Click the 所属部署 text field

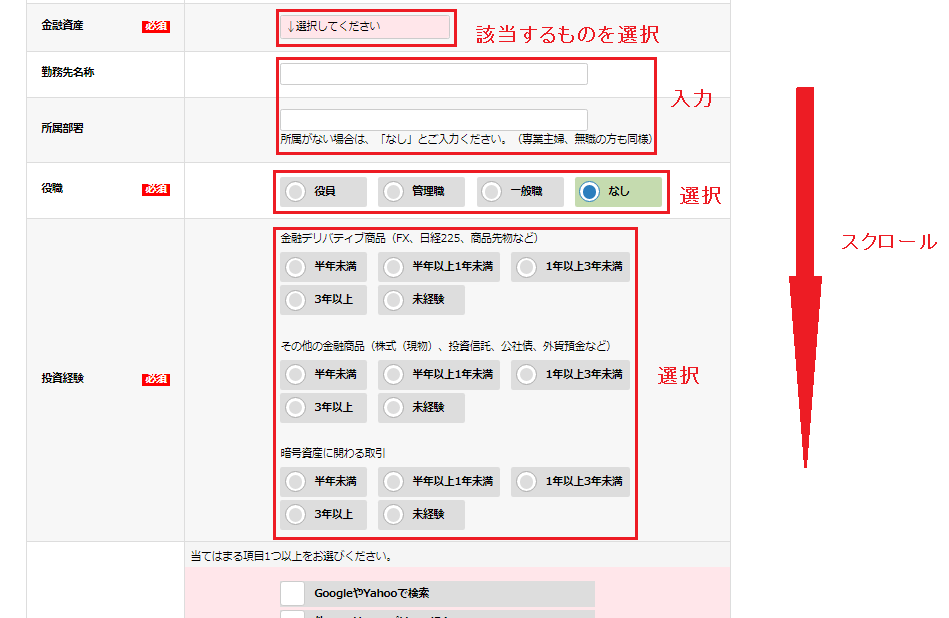point(433,120)
